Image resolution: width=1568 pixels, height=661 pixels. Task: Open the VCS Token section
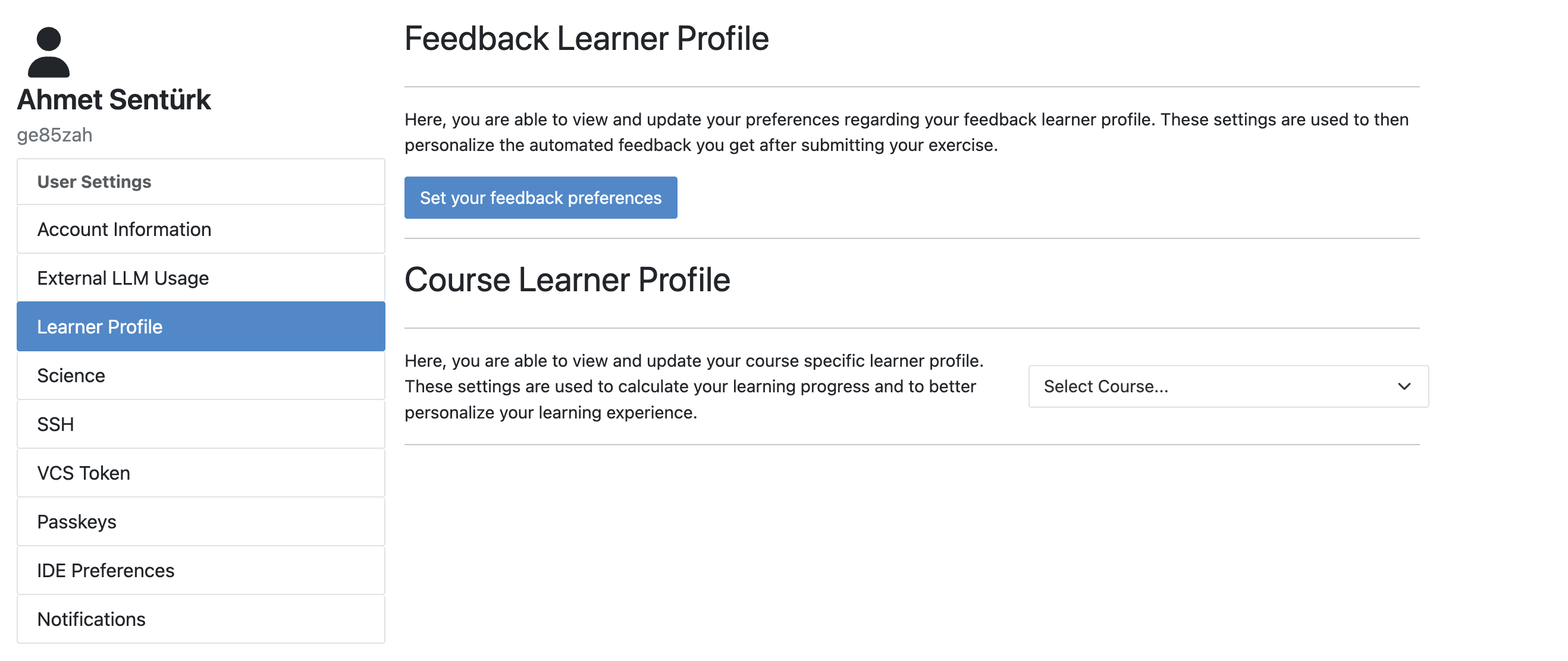(x=83, y=473)
